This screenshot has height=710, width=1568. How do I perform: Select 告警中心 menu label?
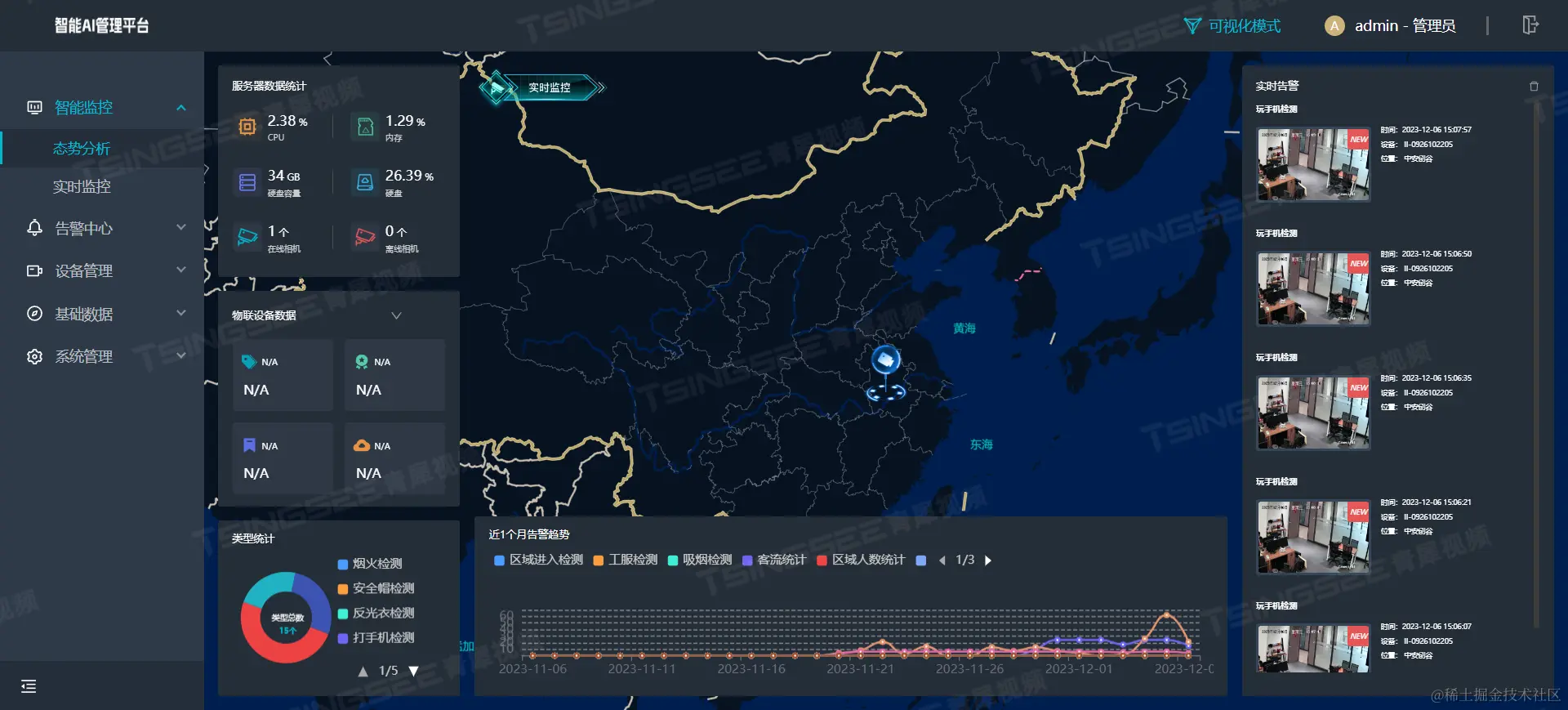coord(83,229)
